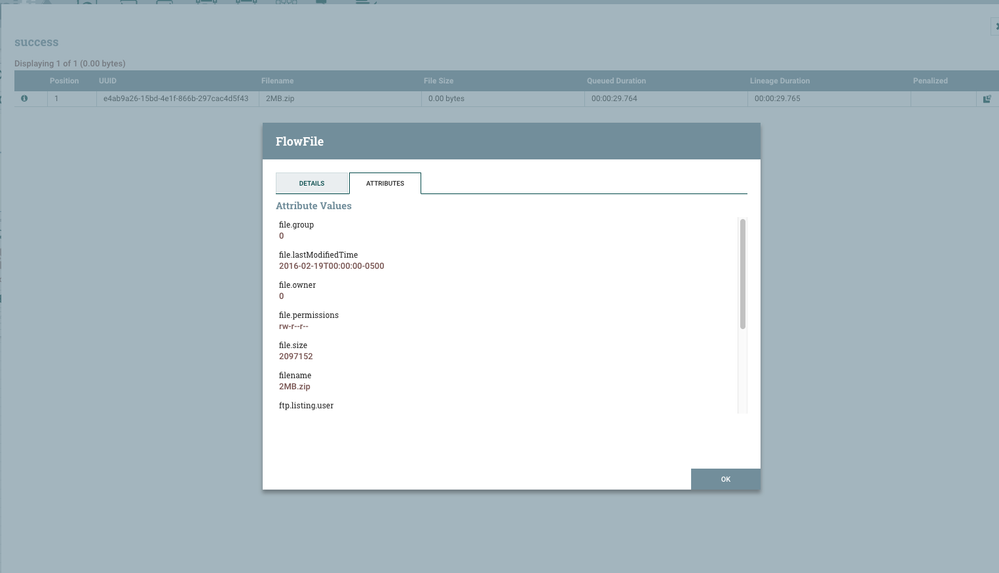
Task: Click the success queue title
Action: [36, 43]
